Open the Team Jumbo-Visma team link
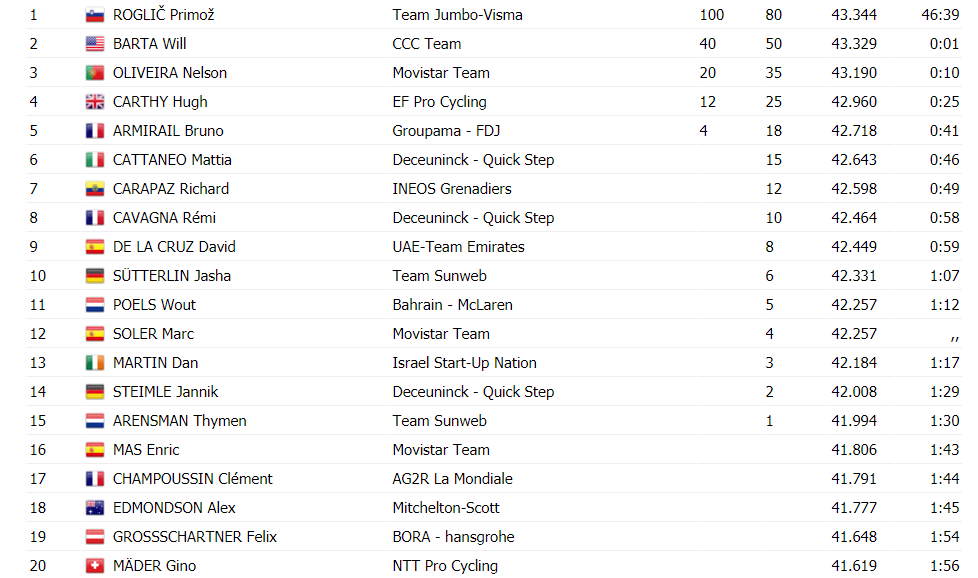This screenshot has height=578, width=978. pyautogui.click(x=457, y=15)
